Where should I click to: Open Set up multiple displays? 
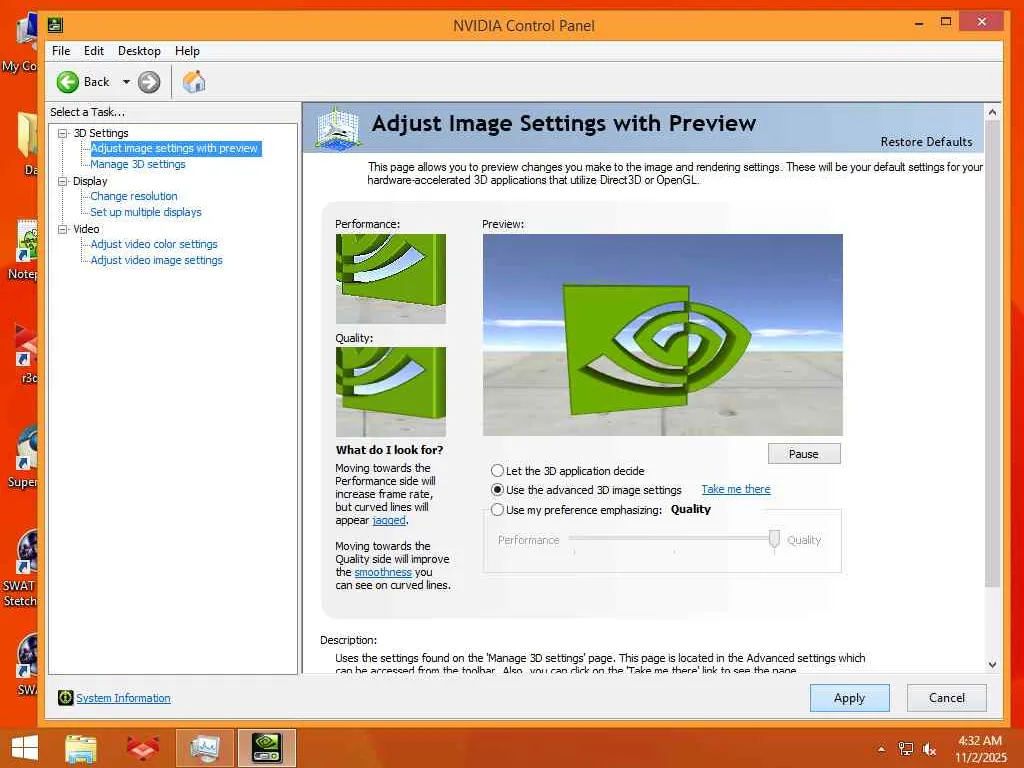[146, 212]
